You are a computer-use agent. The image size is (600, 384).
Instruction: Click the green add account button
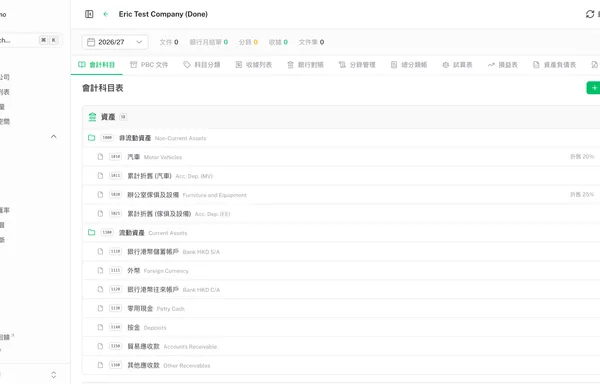pyautogui.click(x=593, y=88)
